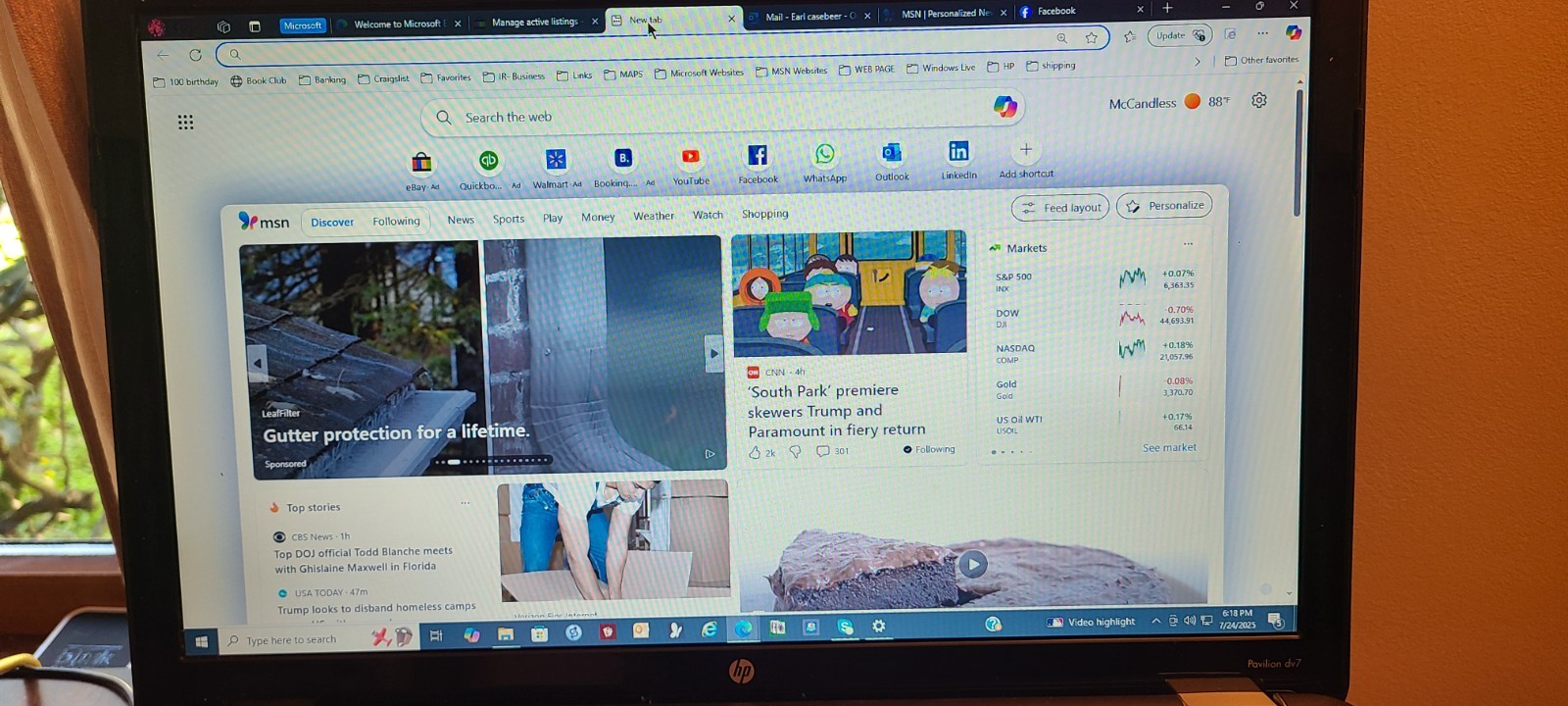The image size is (1568, 706).
Task: Play the LeafFilter sponsored ad video
Action: coord(710,454)
